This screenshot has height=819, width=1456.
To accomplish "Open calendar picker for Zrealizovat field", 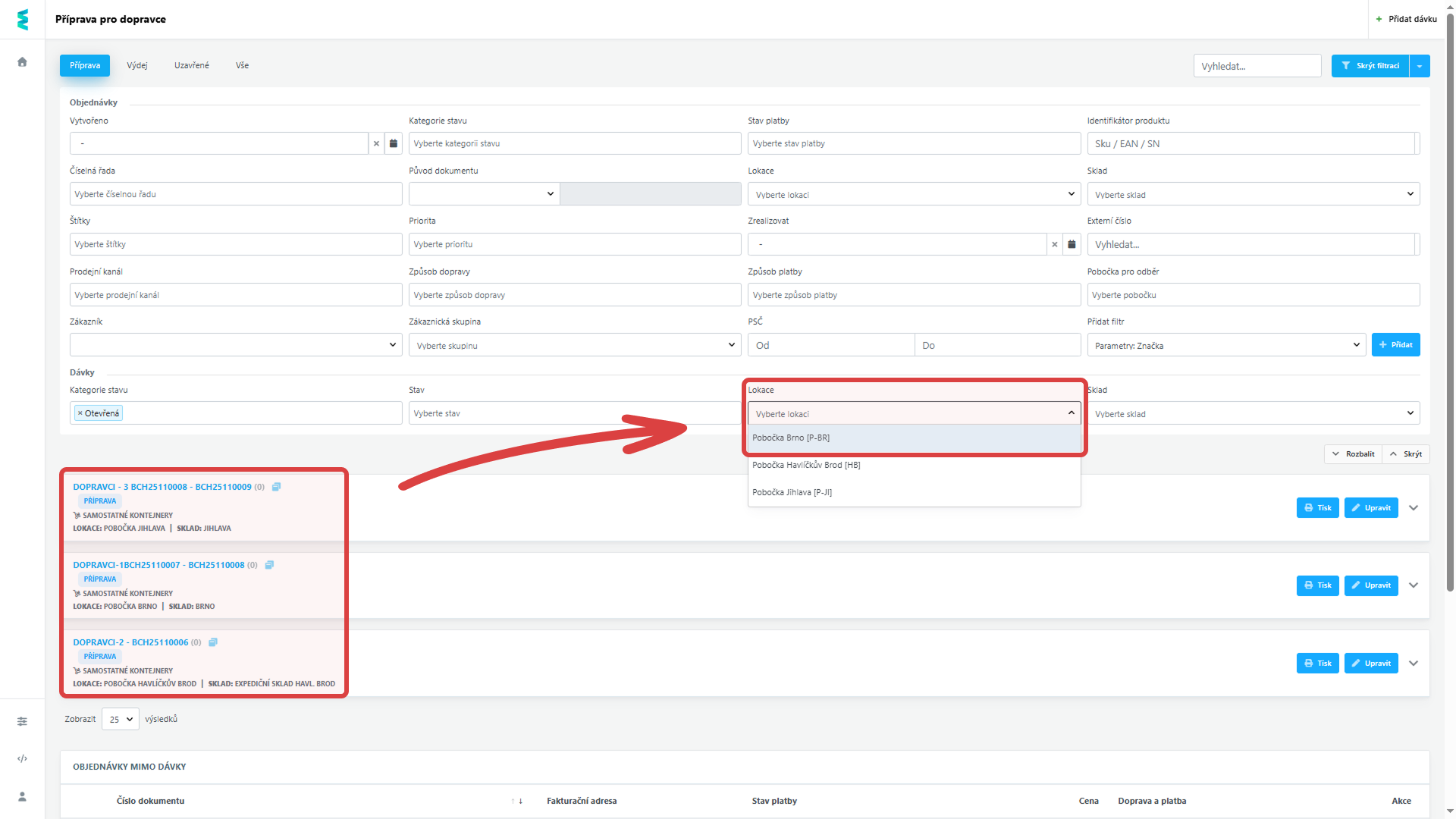I will click(x=1072, y=244).
